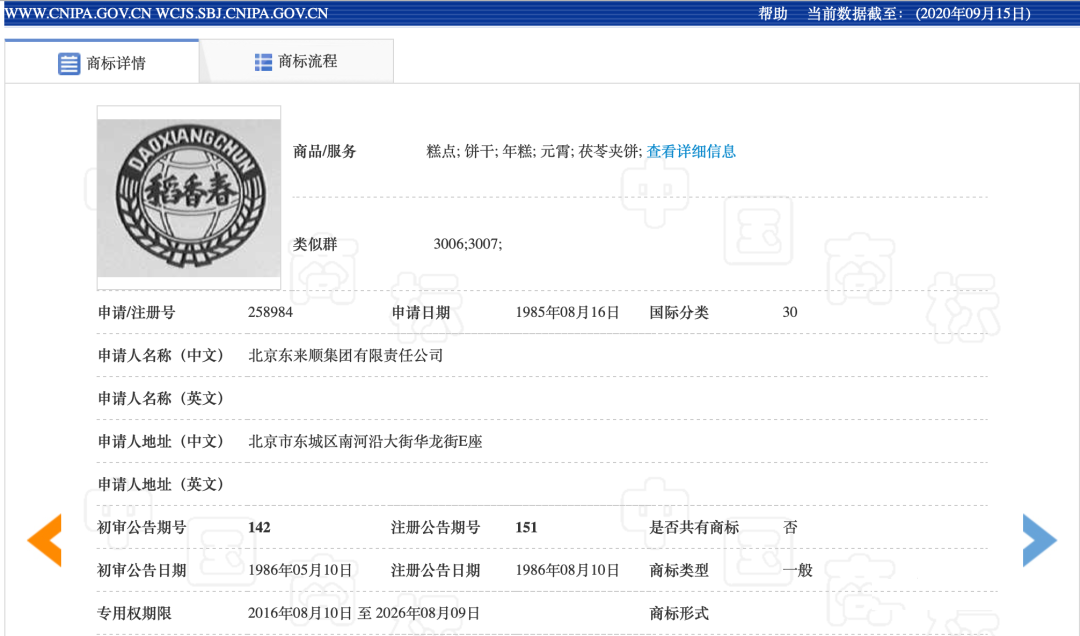The height and width of the screenshot is (636, 1080).
Task: Click the blue next-record arrow
Action: [1039, 540]
